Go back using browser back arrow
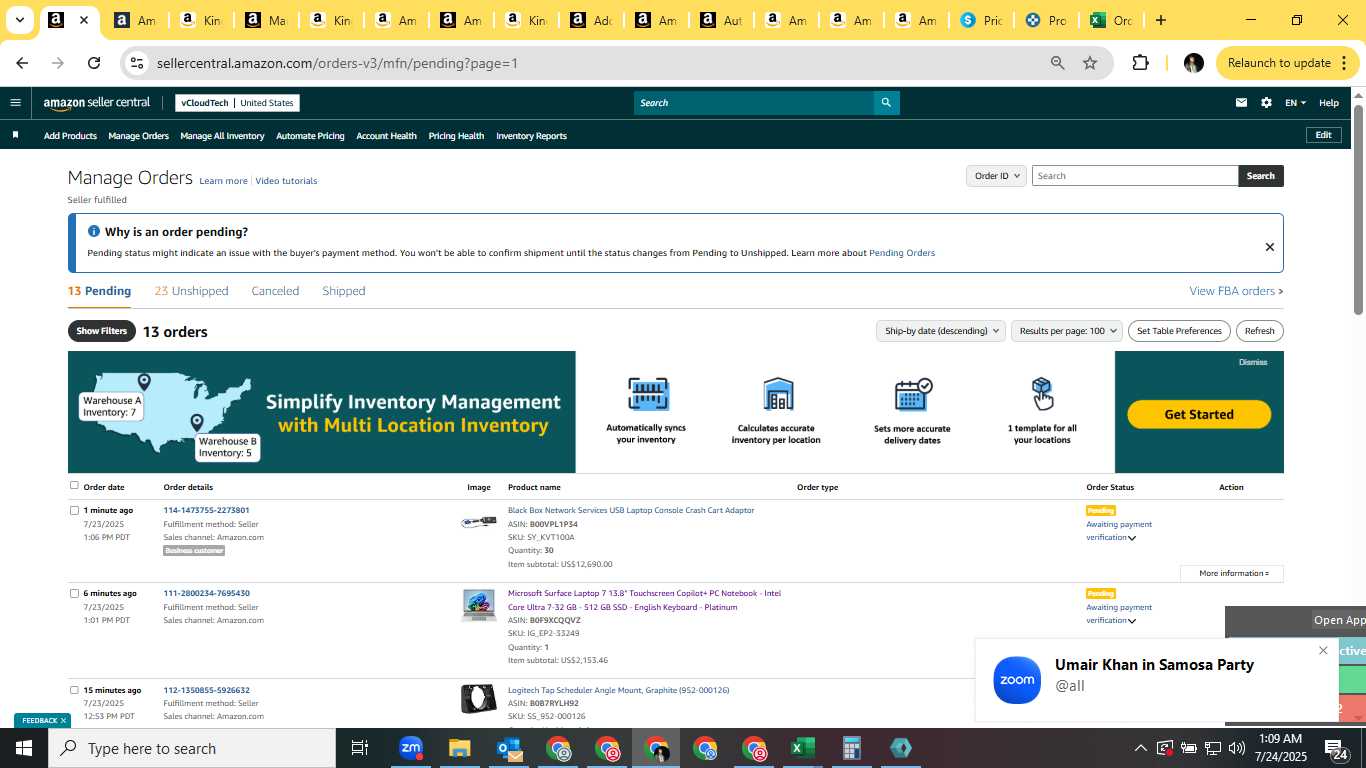This screenshot has height=768, width=1366. point(22,63)
